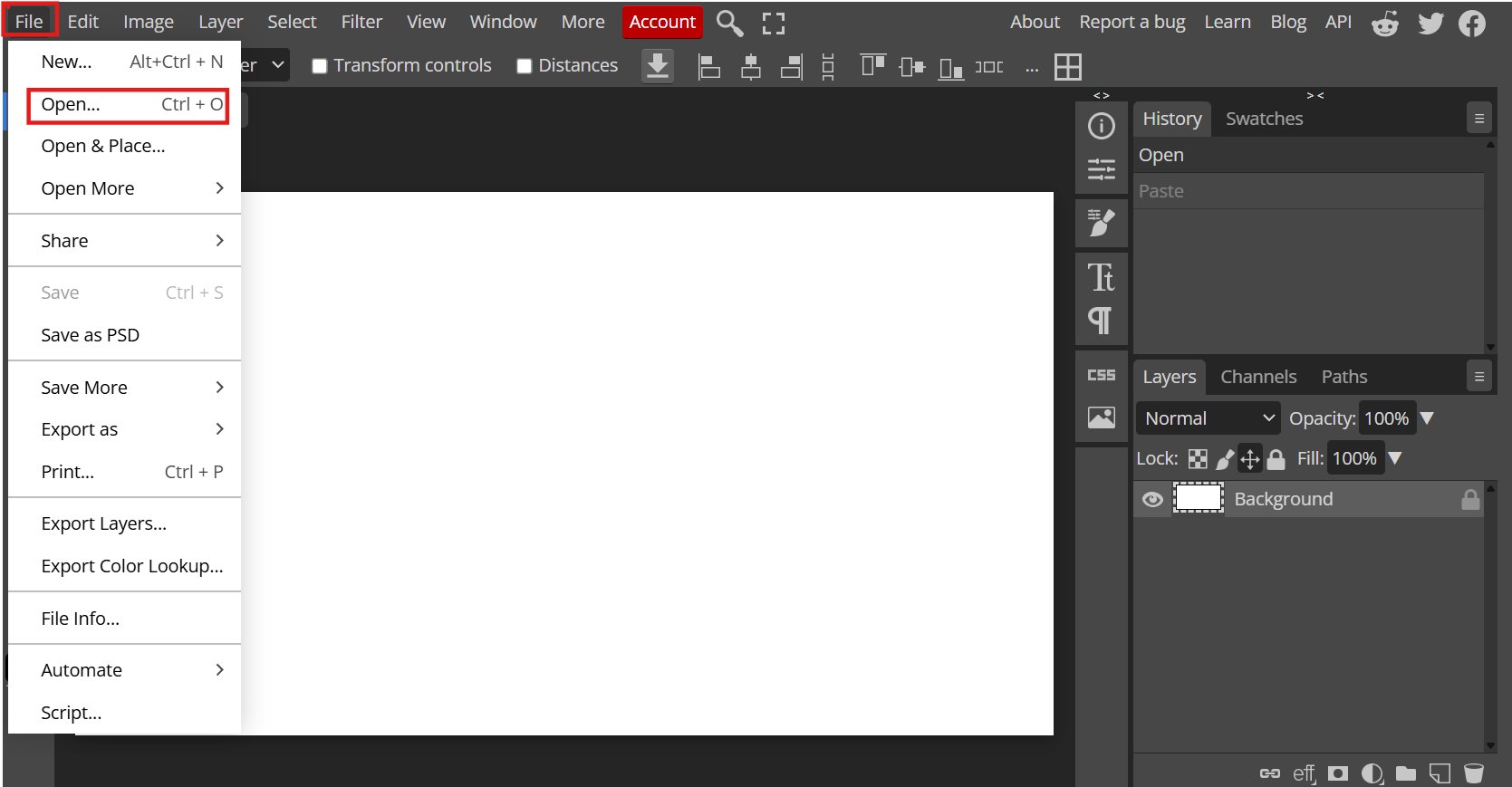Open the Character panel icon
The height and width of the screenshot is (787, 1512).
pyautogui.click(x=1101, y=277)
